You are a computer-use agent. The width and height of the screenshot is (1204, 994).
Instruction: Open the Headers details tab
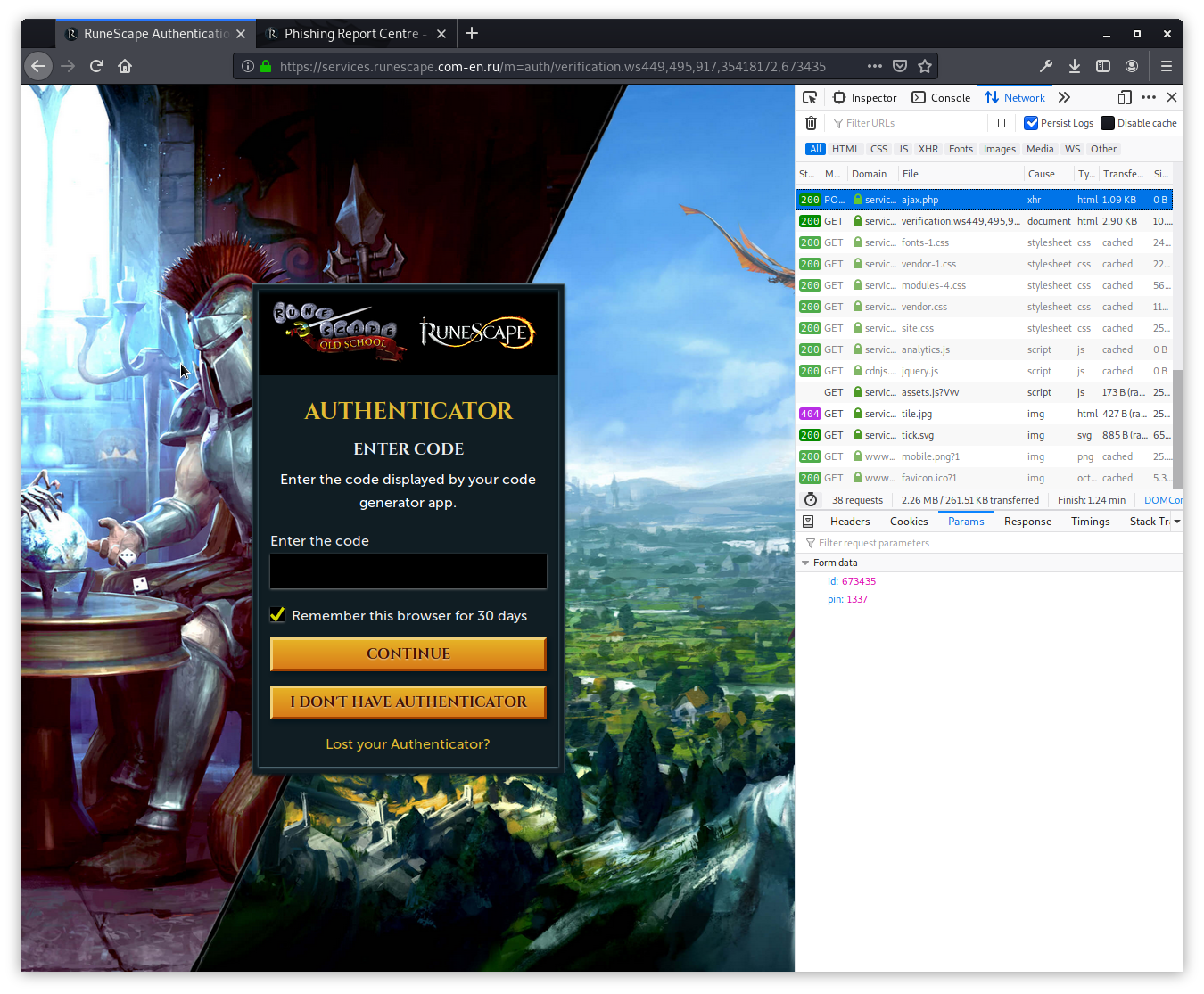coord(850,522)
